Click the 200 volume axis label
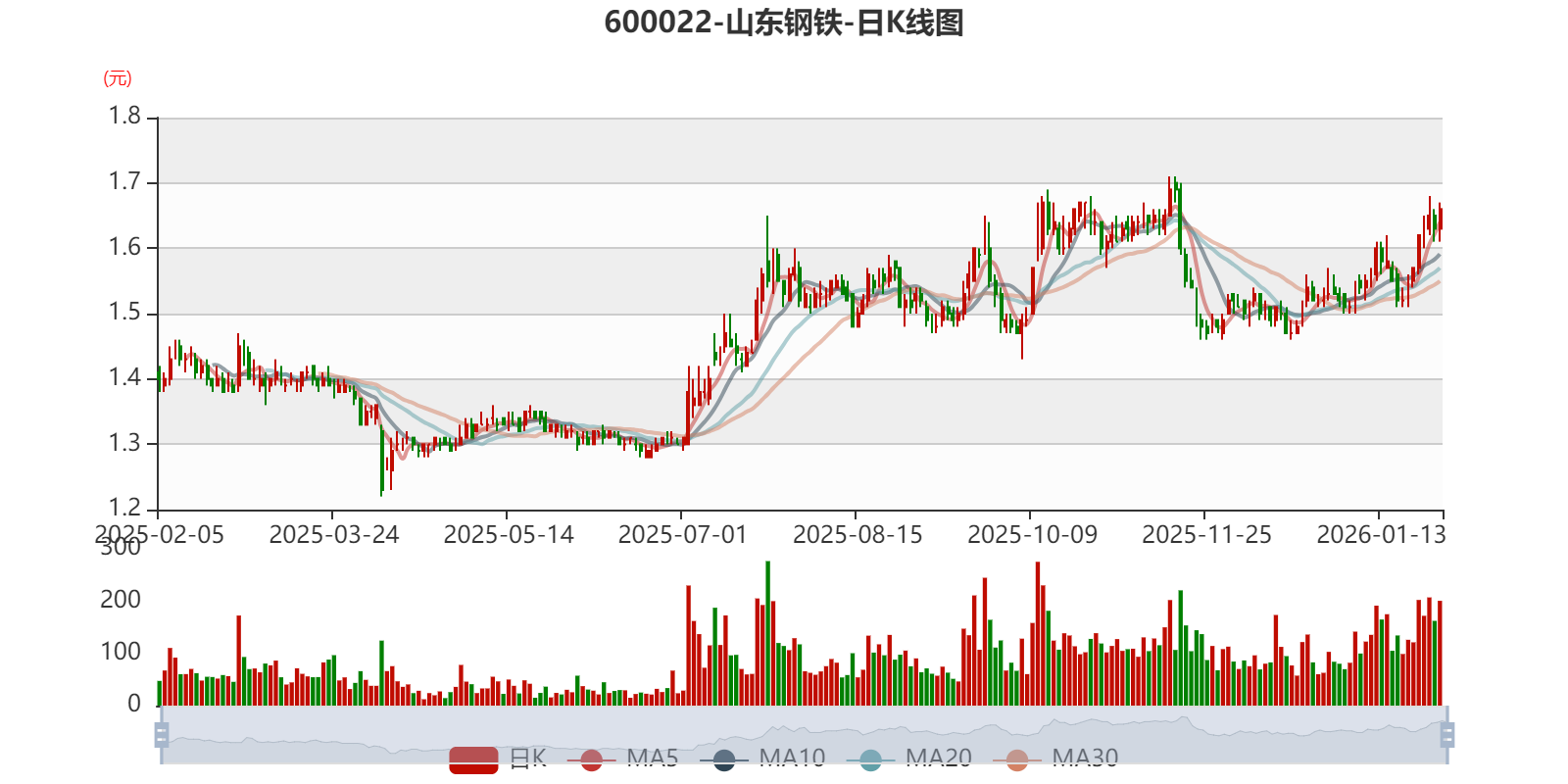This screenshot has height=784, width=1568. 121,600
